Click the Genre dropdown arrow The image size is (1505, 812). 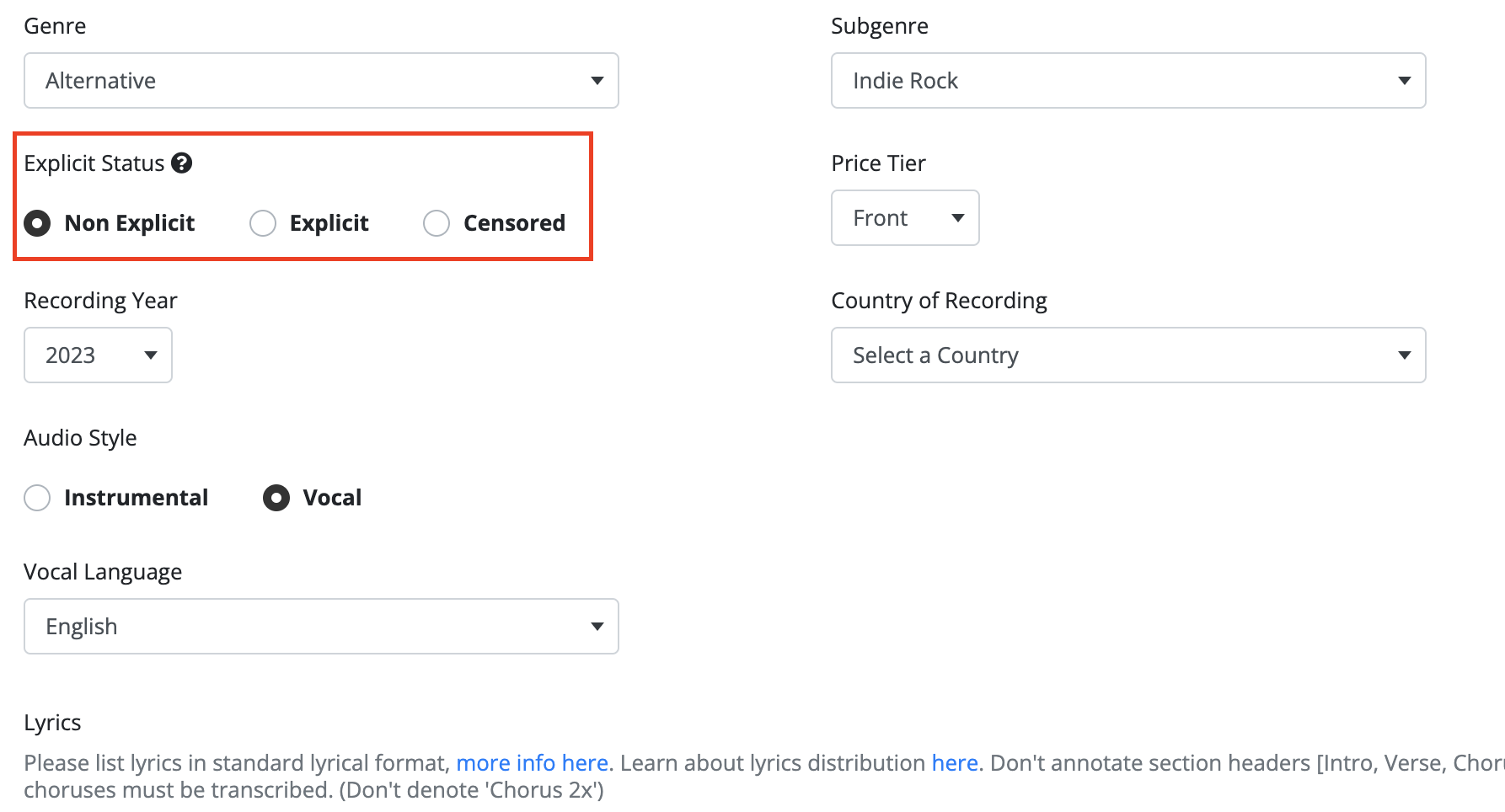[597, 81]
